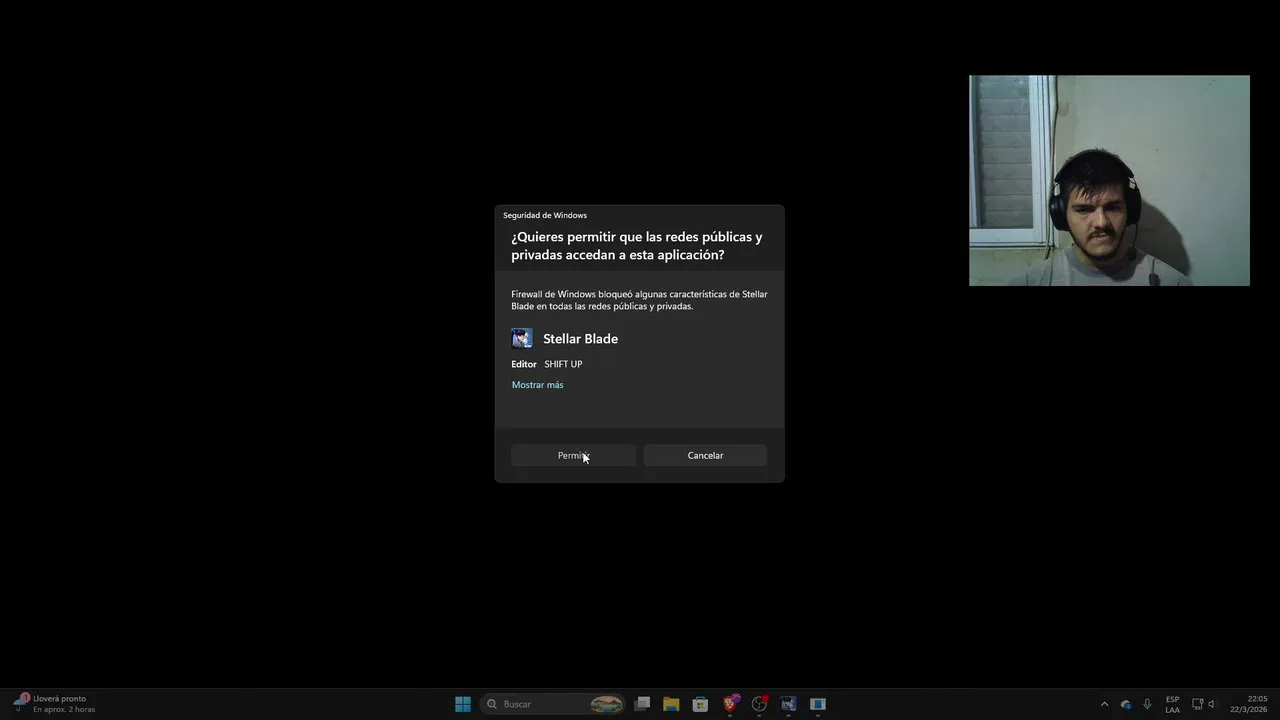Click the Seguridad de Windows title text
Image resolution: width=1280 pixels, height=720 pixels.
[545, 215]
